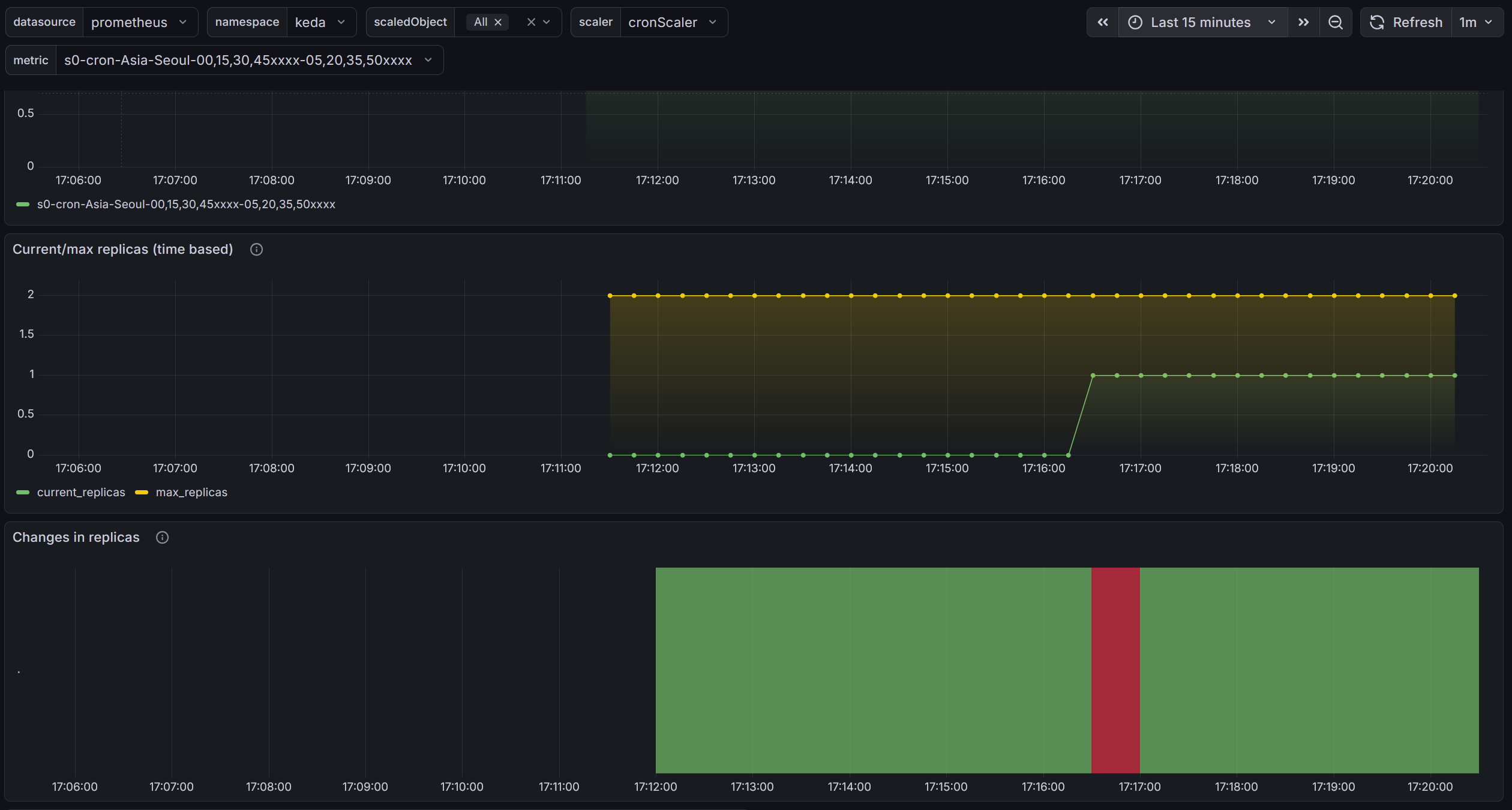Open the Last 15 minutes time range picker
This screenshot has height=810, width=1512.
(1201, 22)
